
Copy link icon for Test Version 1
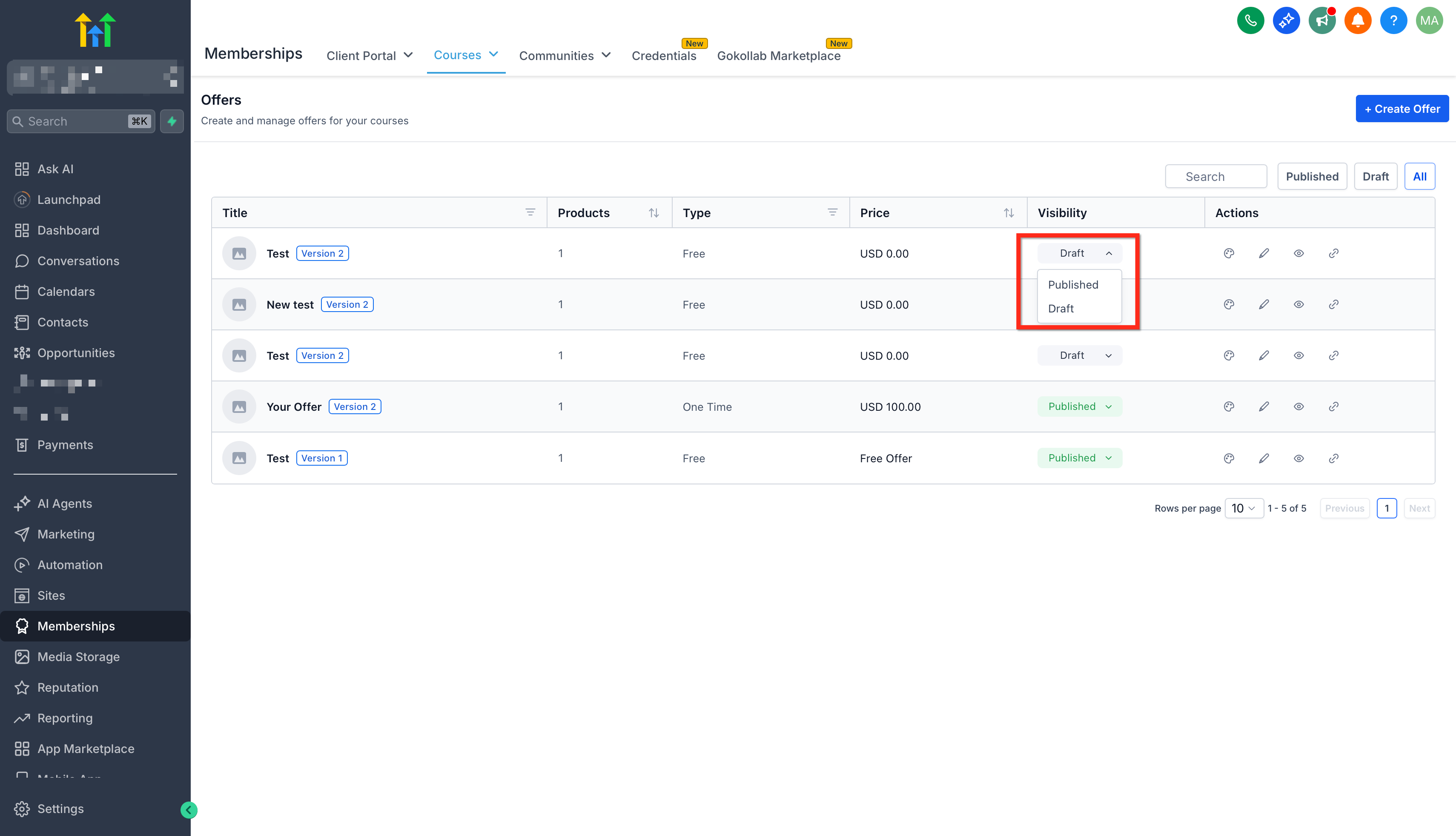pos(1333,458)
